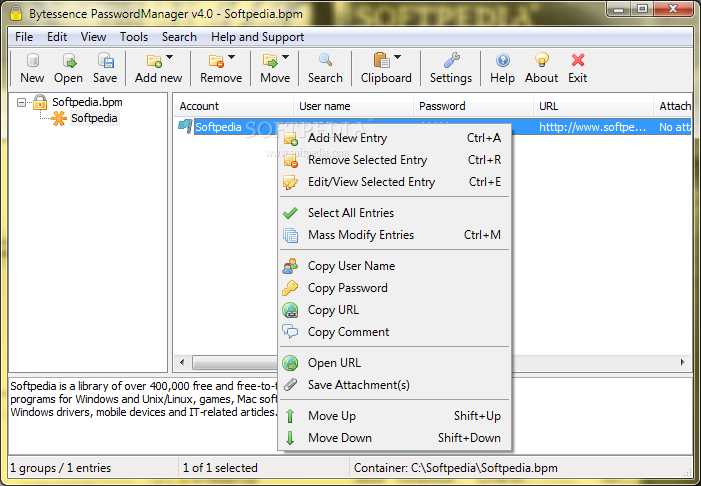
Task: Click the Search magnifier icon
Action: pos(325,60)
